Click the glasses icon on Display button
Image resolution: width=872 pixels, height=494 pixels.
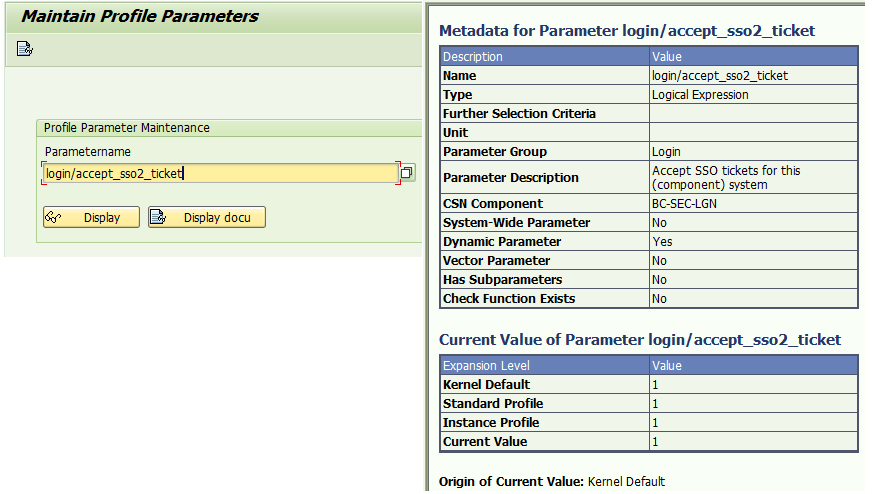(53, 217)
